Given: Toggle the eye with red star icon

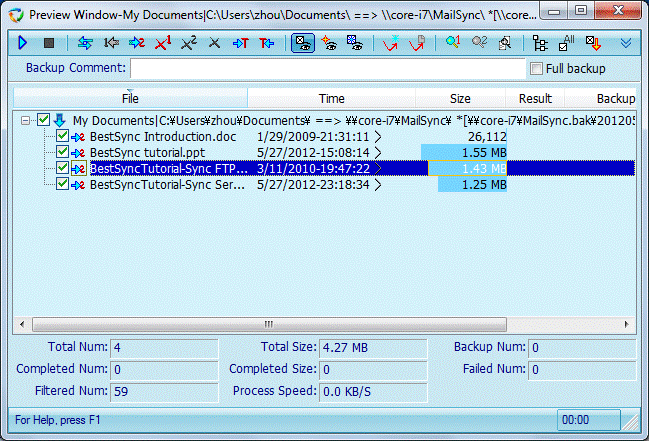Looking at the screenshot, I should (x=329, y=43).
